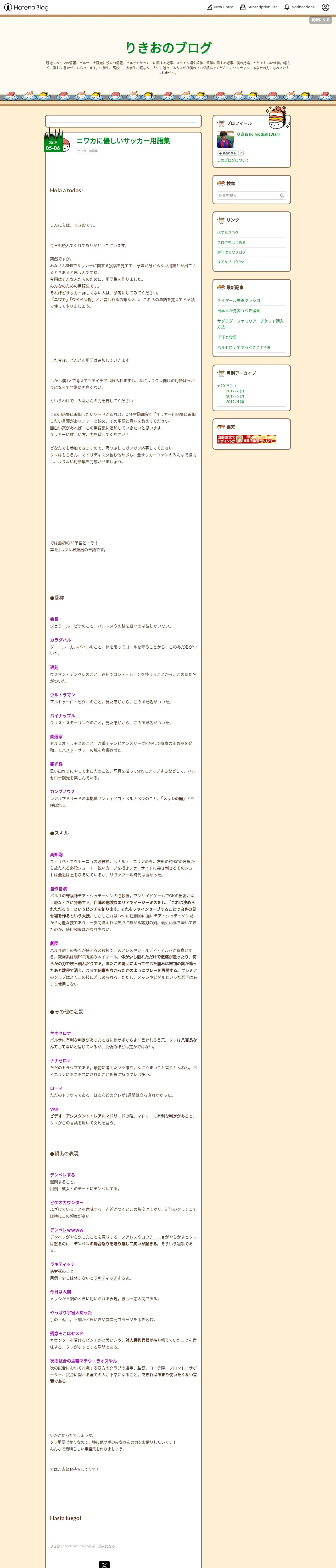Open バルセロナでやるべきこと4選 post
The height and width of the screenshot is (1568, 336).
(244, 348)
